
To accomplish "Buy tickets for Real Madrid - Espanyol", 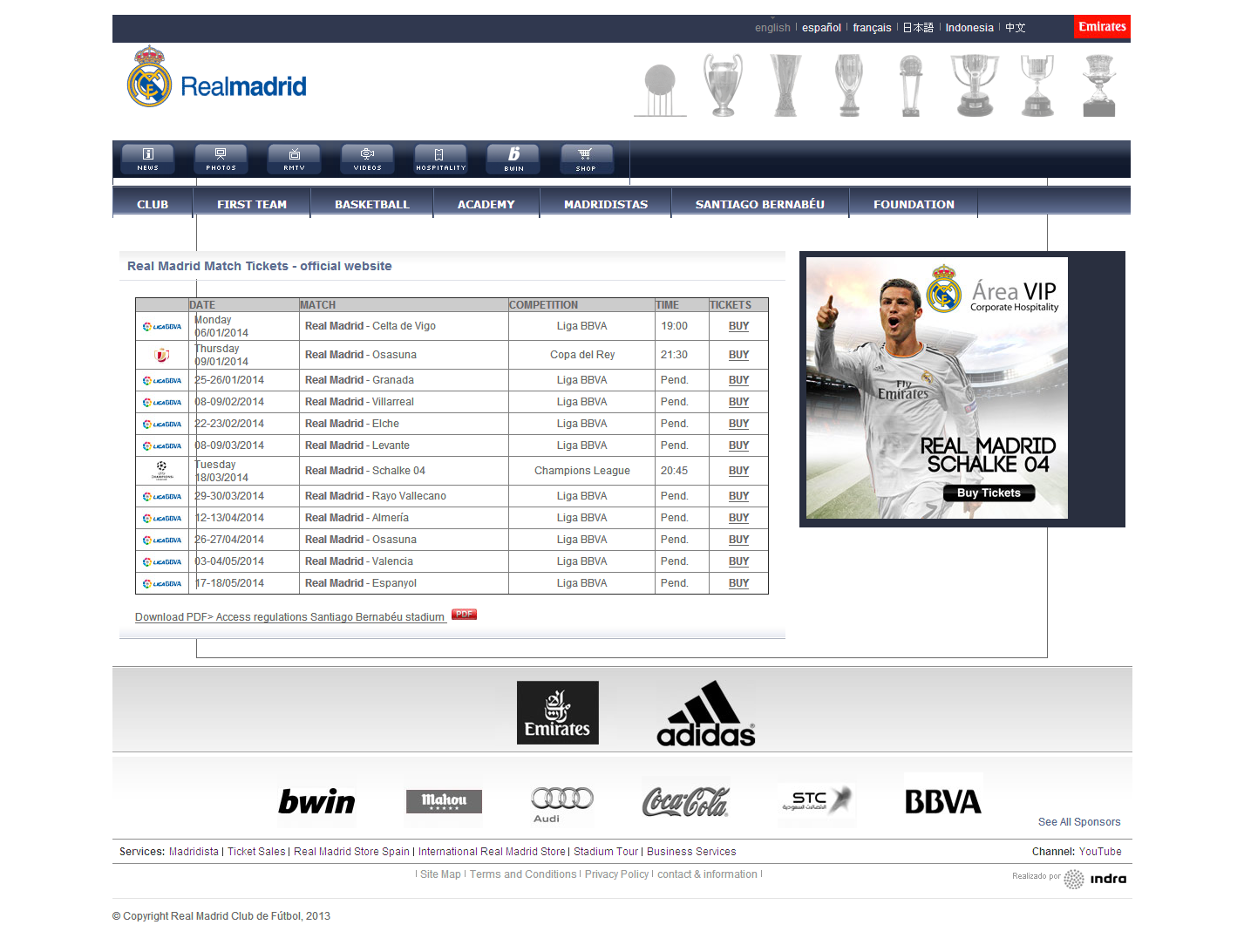I will pos(738,583).
